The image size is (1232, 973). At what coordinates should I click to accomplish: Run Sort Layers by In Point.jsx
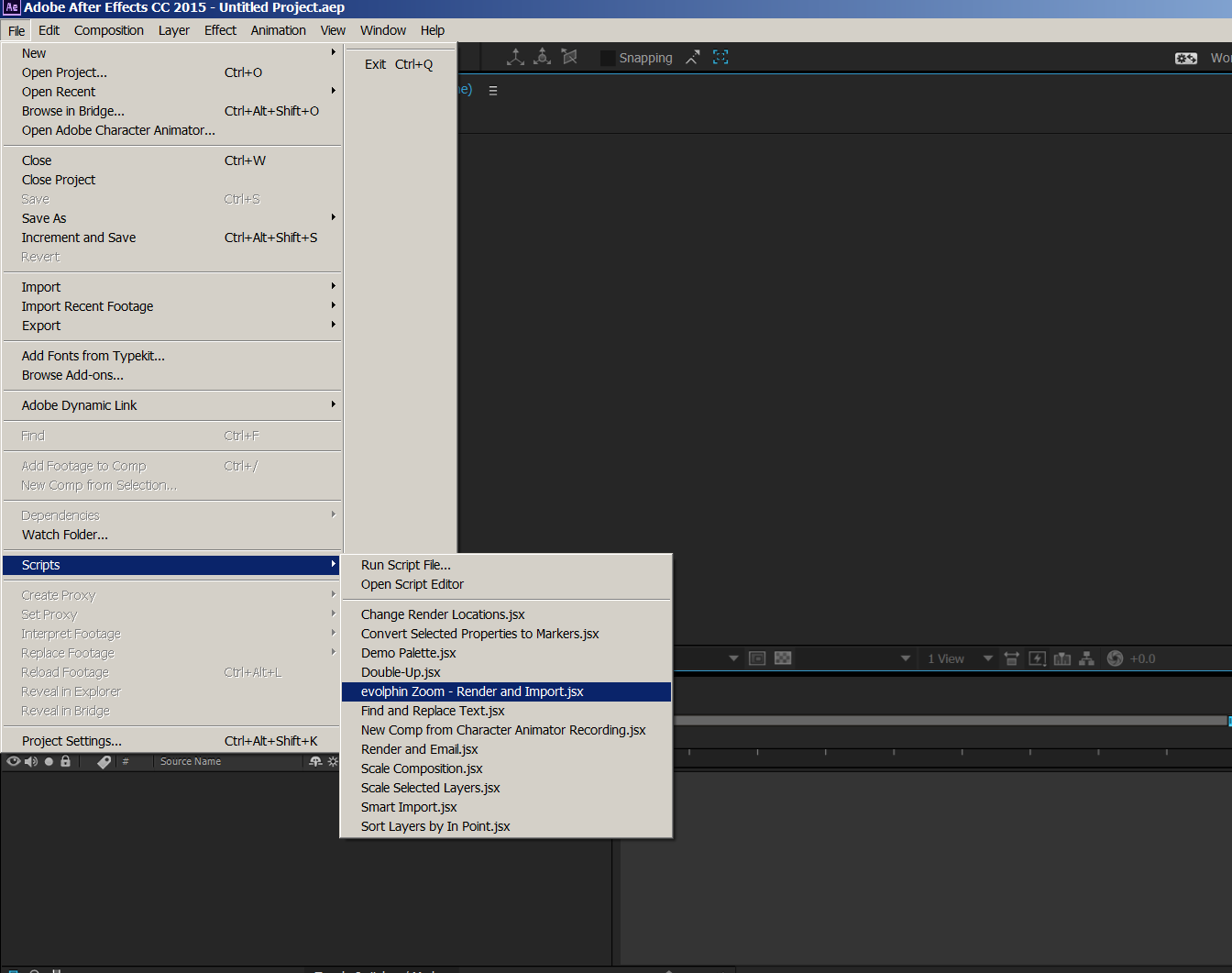coord(506,826)
